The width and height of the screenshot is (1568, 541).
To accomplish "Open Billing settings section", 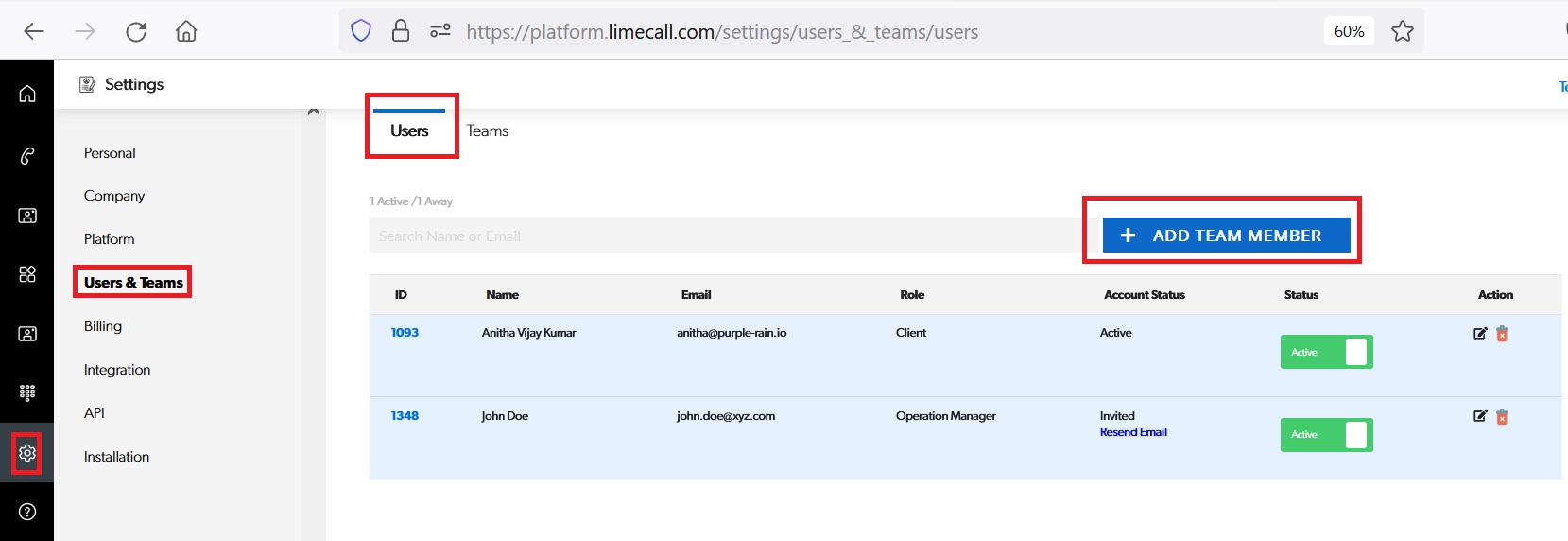I will [x=103, y=326].
